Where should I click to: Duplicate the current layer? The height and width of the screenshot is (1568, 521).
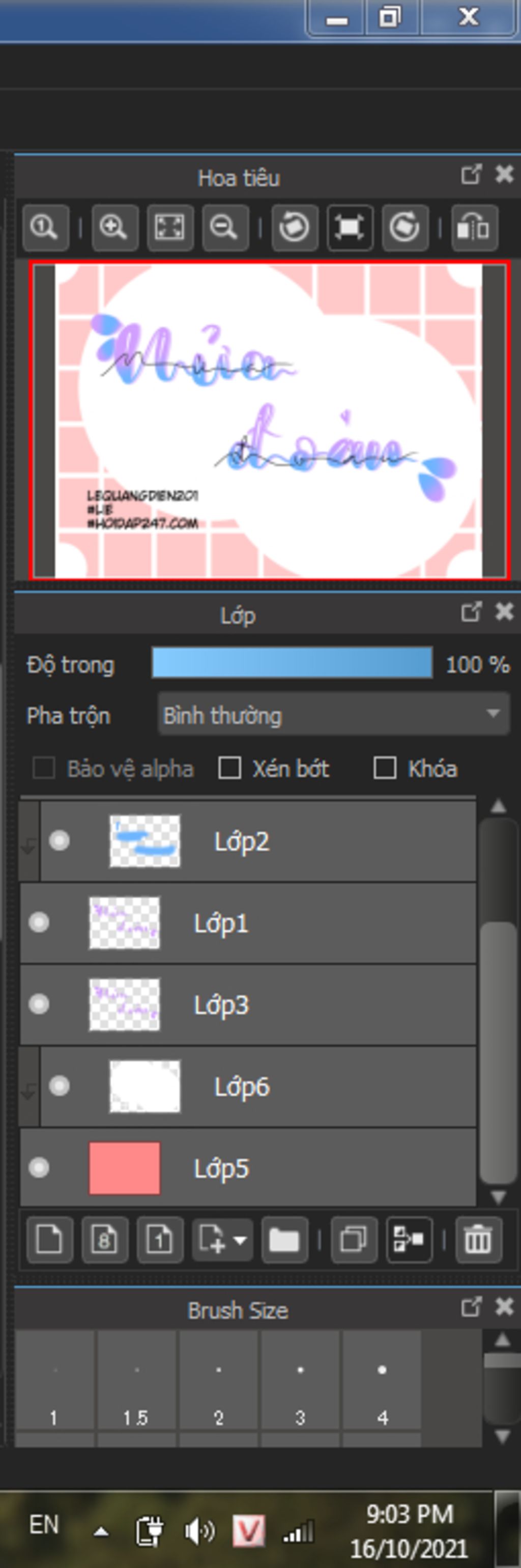[x=354, y=1239]
